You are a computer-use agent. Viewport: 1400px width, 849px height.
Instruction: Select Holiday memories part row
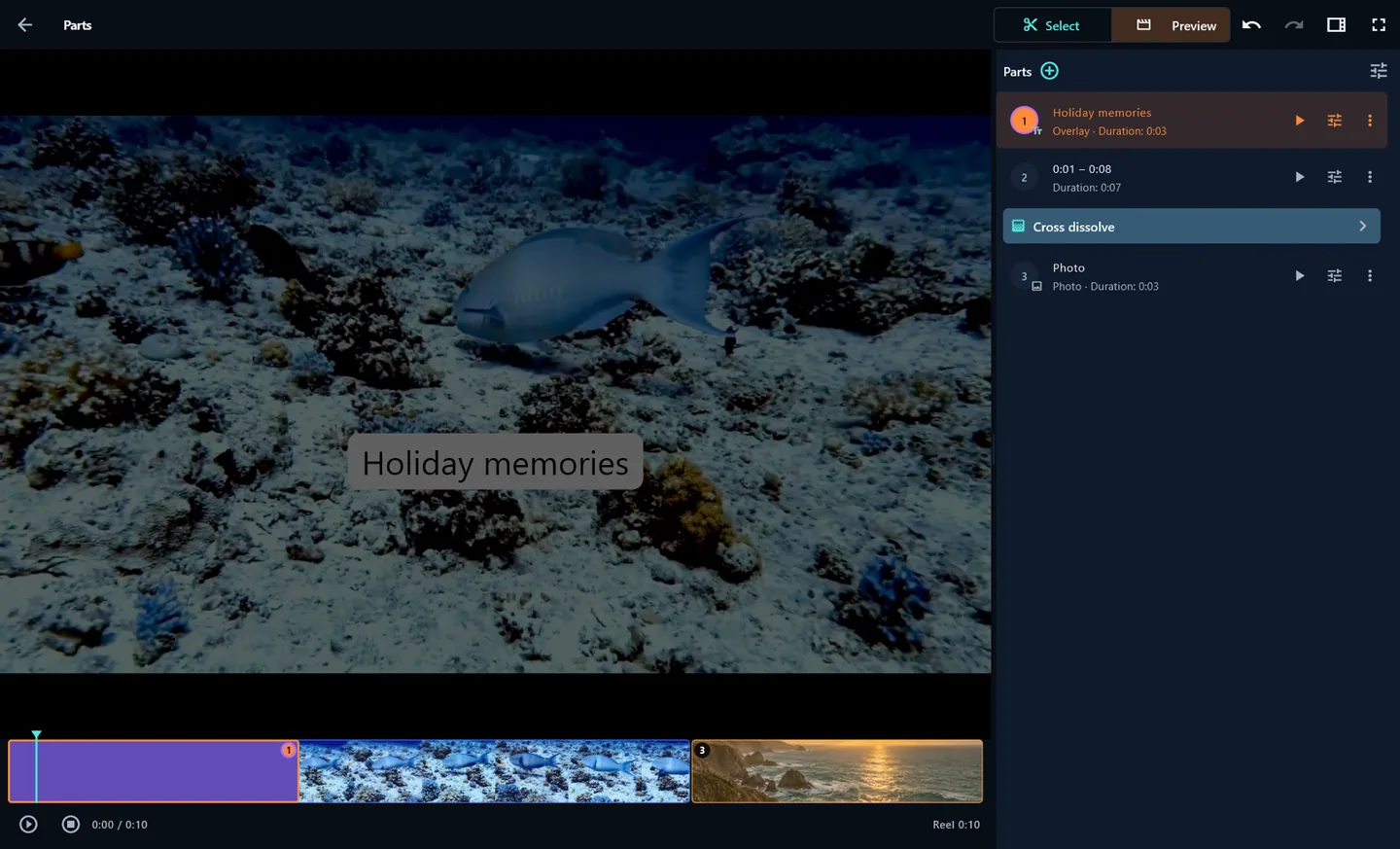click(x=1191, y=121)
